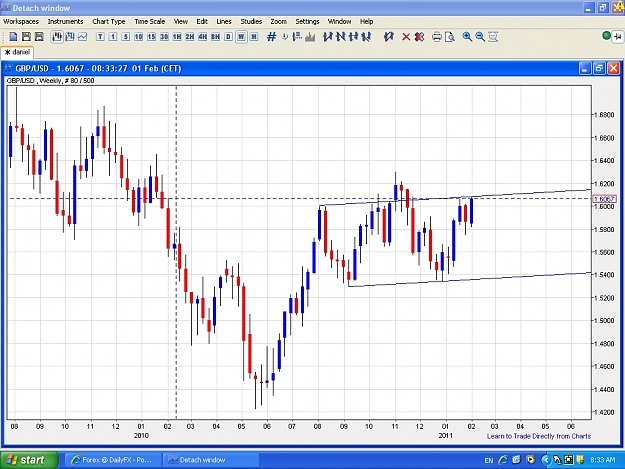Click the pin icon beside green indicator
Screen dimensions: 625x469
pyautogui.click(x=618, y=37)
